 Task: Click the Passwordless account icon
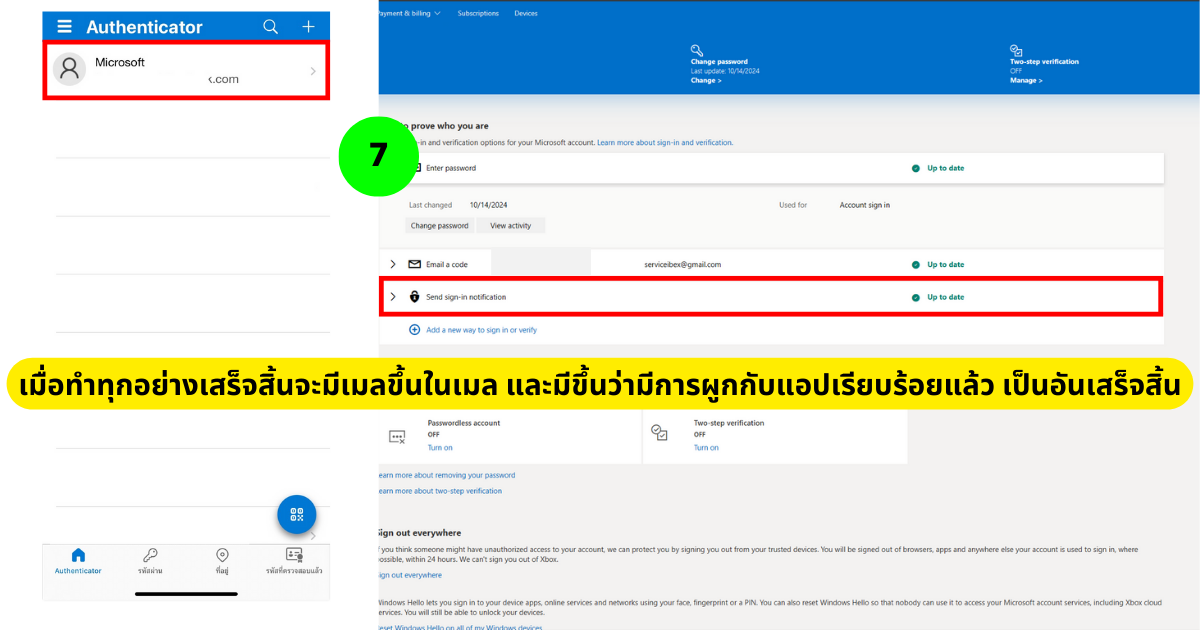click(x=397, y=436)
